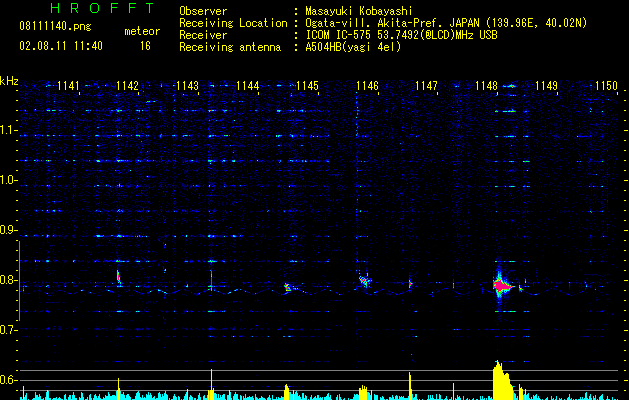Click the small echo below the 1147 marker

point(410,283)
